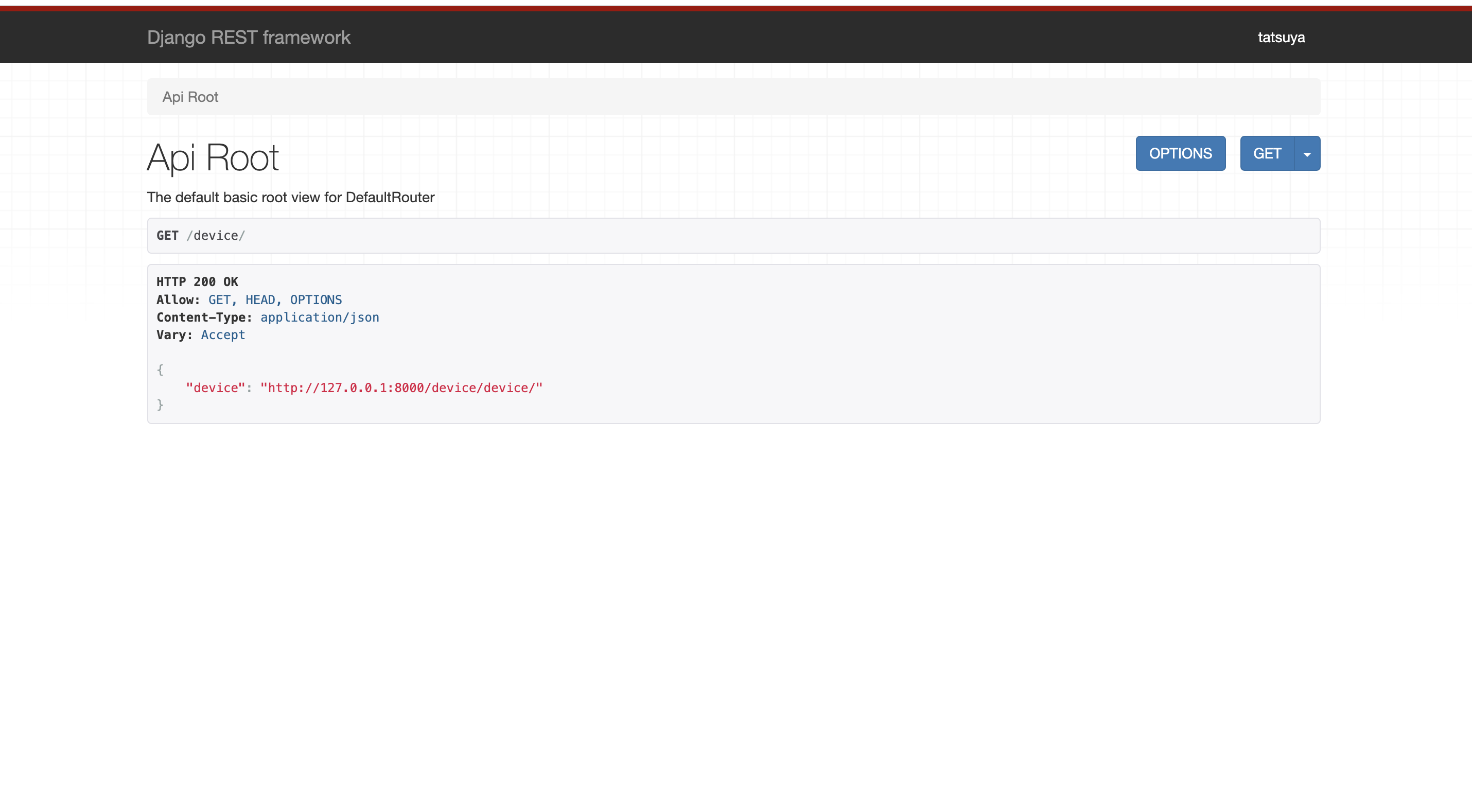Click the application/json value
This screenshot has width=1472, height=812.
[320, 317]
